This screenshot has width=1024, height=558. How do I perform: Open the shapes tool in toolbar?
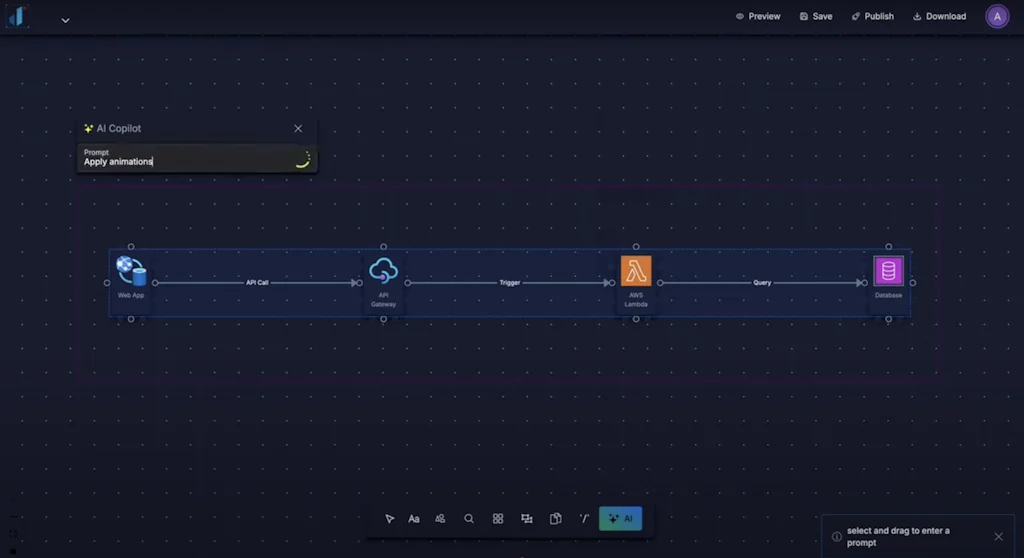click(x=440, y=519)
